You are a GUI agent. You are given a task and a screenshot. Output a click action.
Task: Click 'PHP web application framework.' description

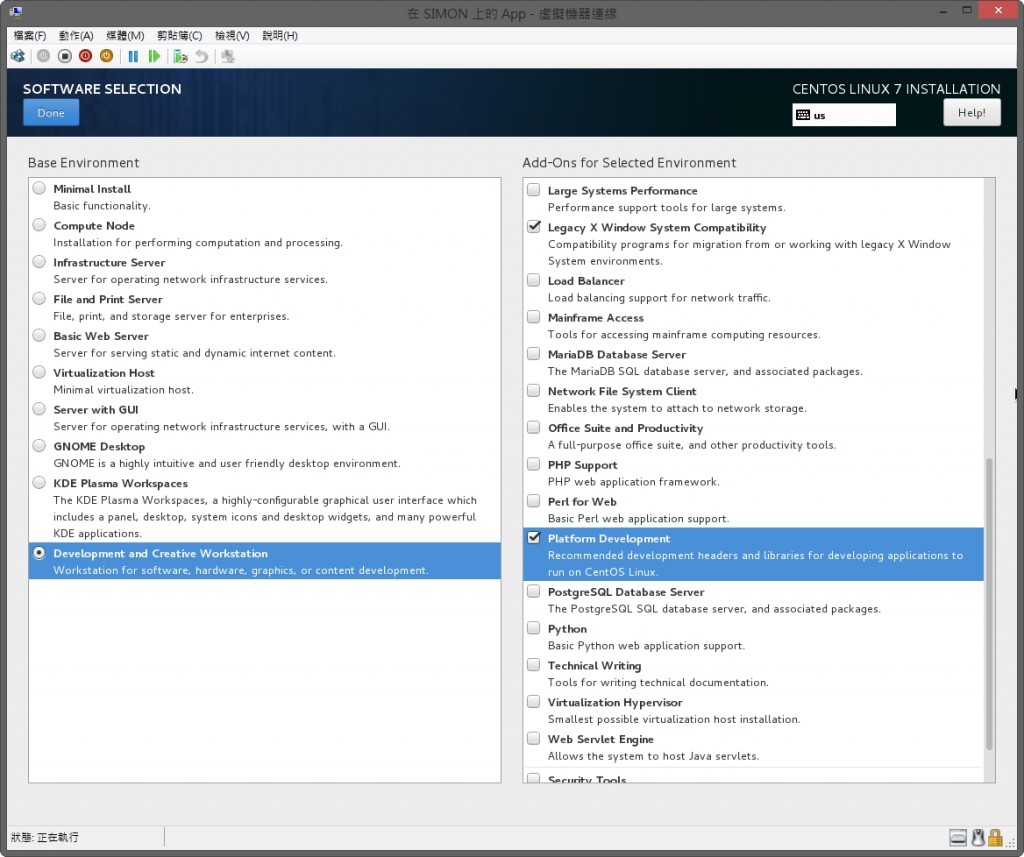click(x=633, y=481)
